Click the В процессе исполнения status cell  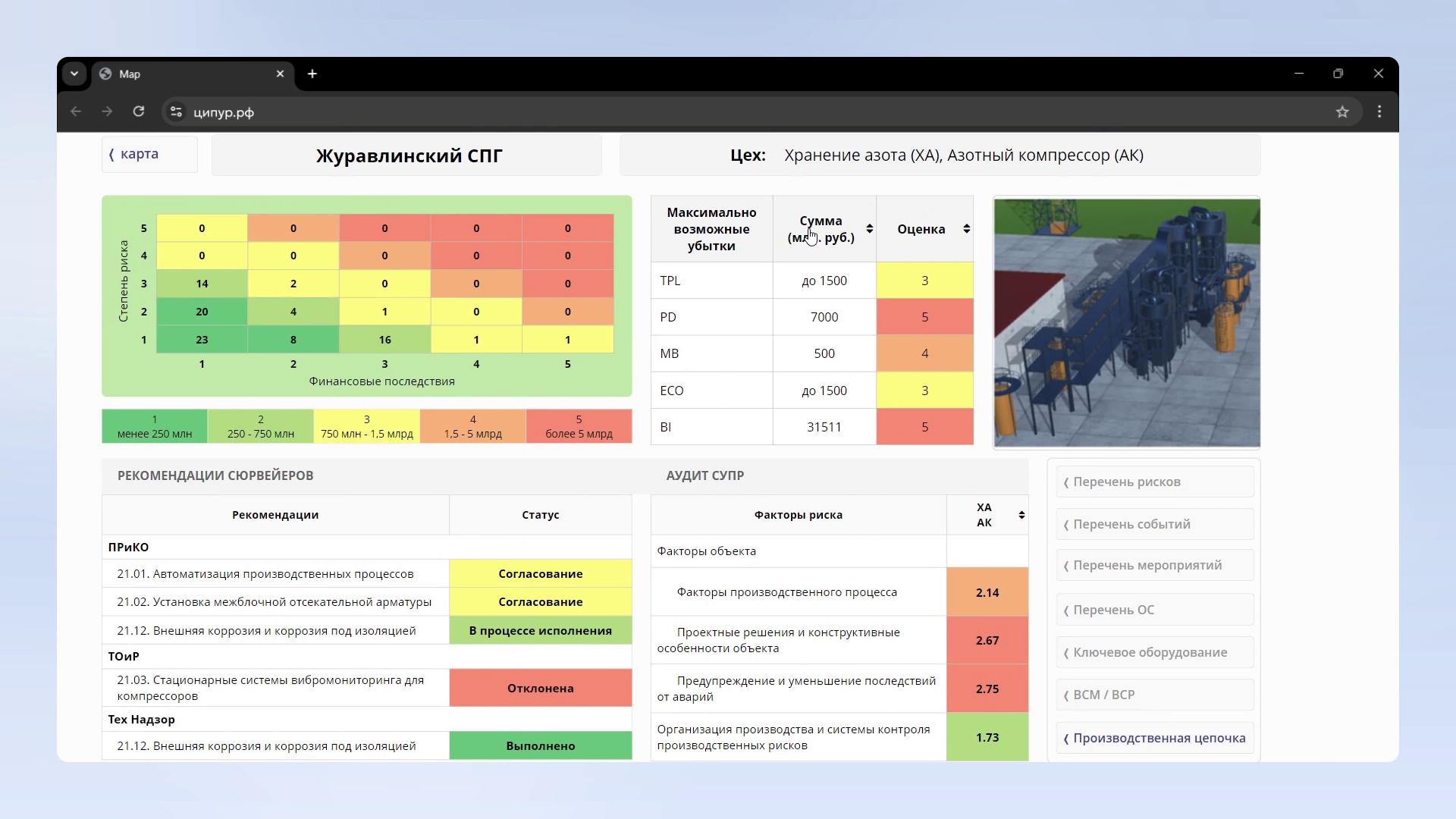(541, 630)
